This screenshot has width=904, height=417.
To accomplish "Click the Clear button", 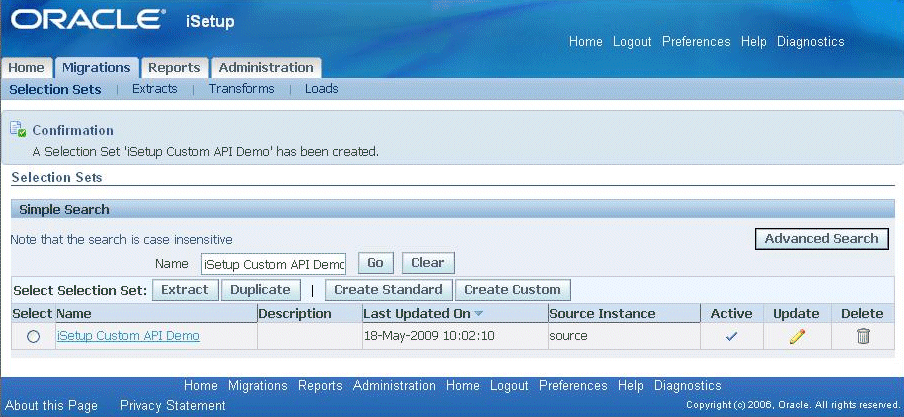I will pyautogui.click(x=428, y=263).
